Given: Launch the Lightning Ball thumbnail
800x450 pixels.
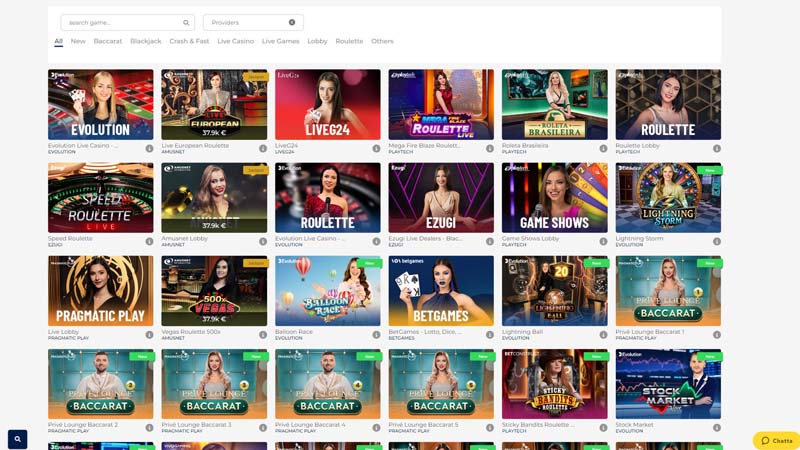Looking at the screenshot, I should pyautogui.click(x=555, y=291).
